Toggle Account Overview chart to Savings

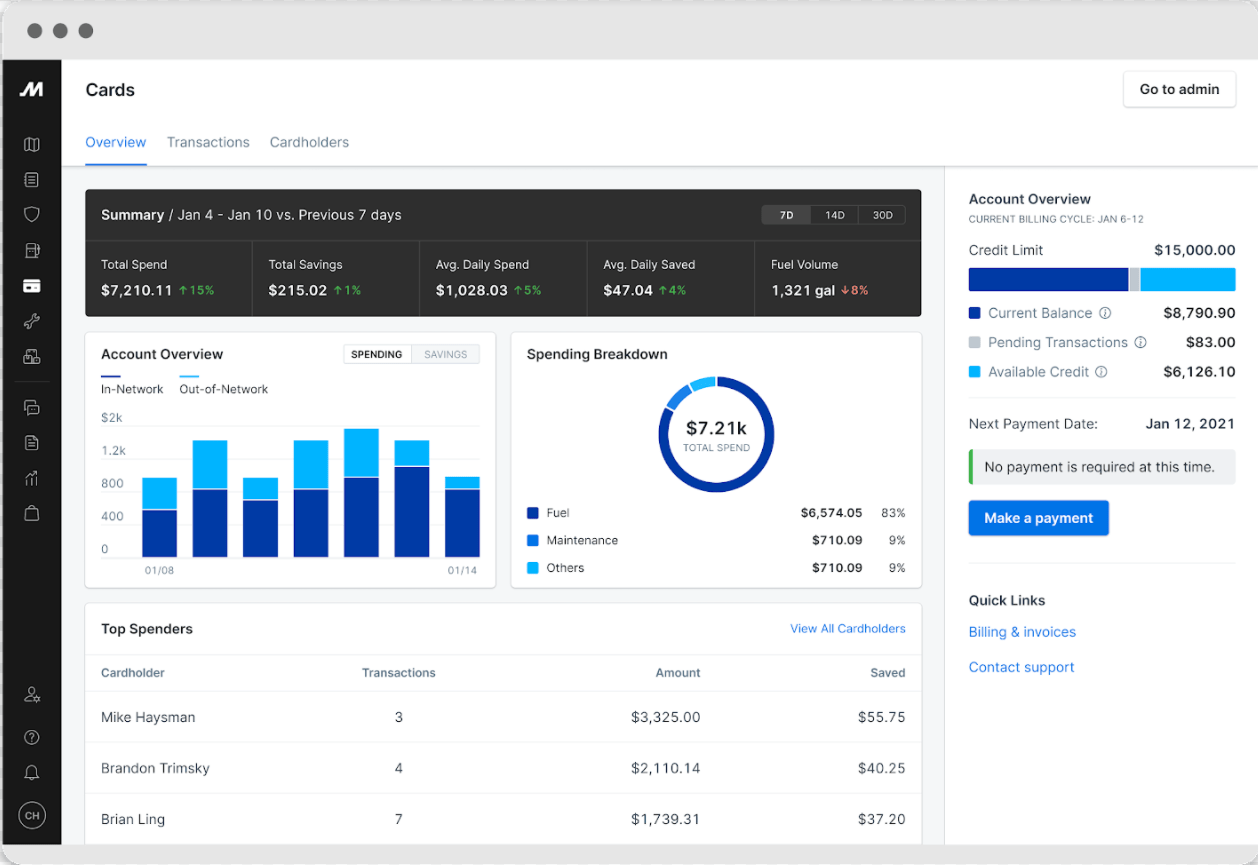point(445,354)
